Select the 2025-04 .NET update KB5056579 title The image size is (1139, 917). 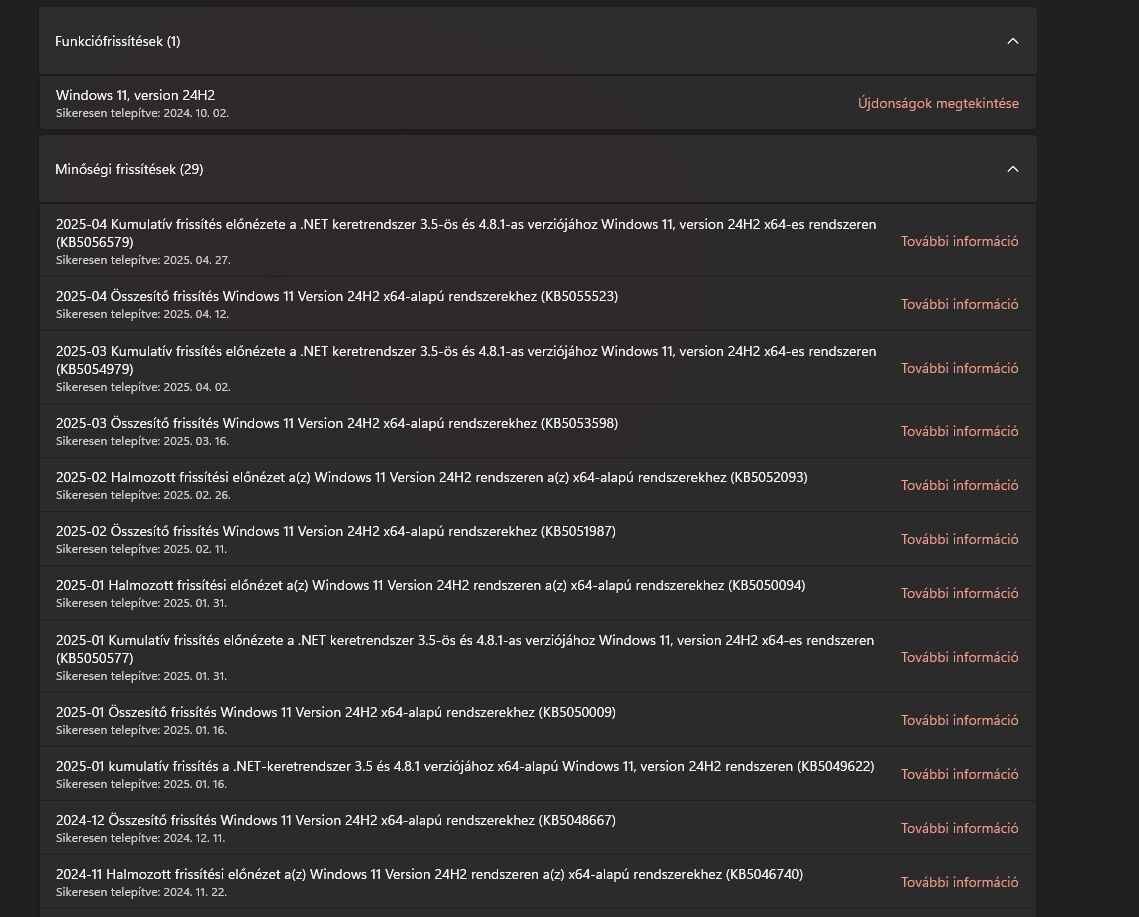coord(466,233)
